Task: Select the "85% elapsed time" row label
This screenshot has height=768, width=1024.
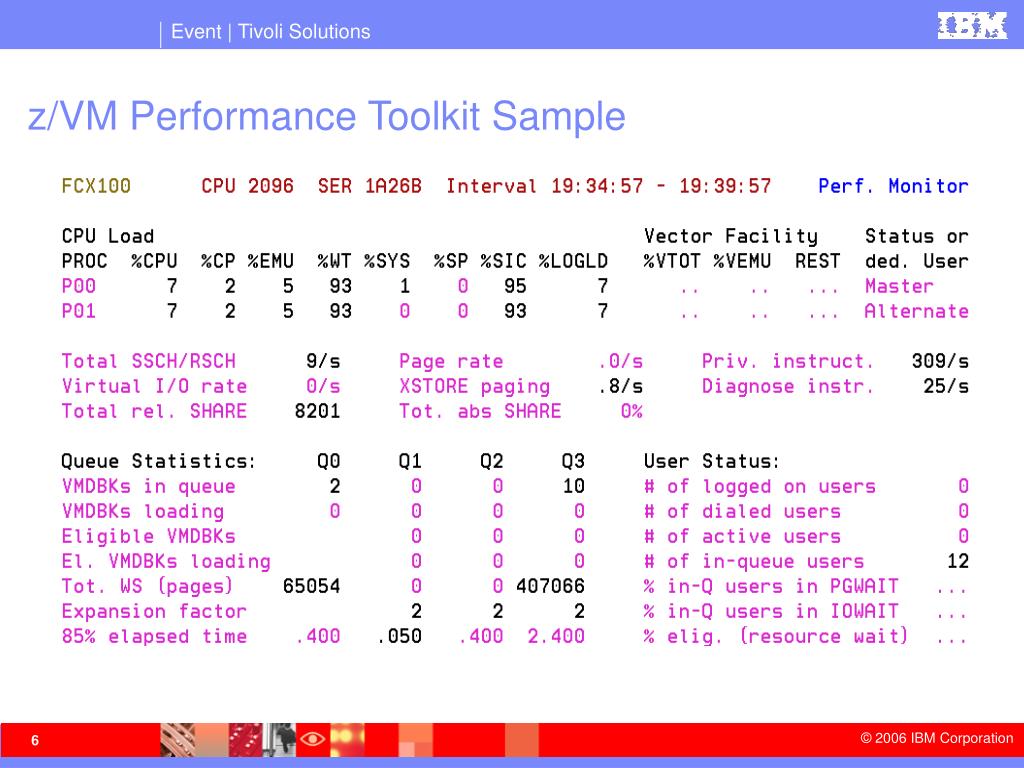Action: pyautogui.click(x=154, y=636)
